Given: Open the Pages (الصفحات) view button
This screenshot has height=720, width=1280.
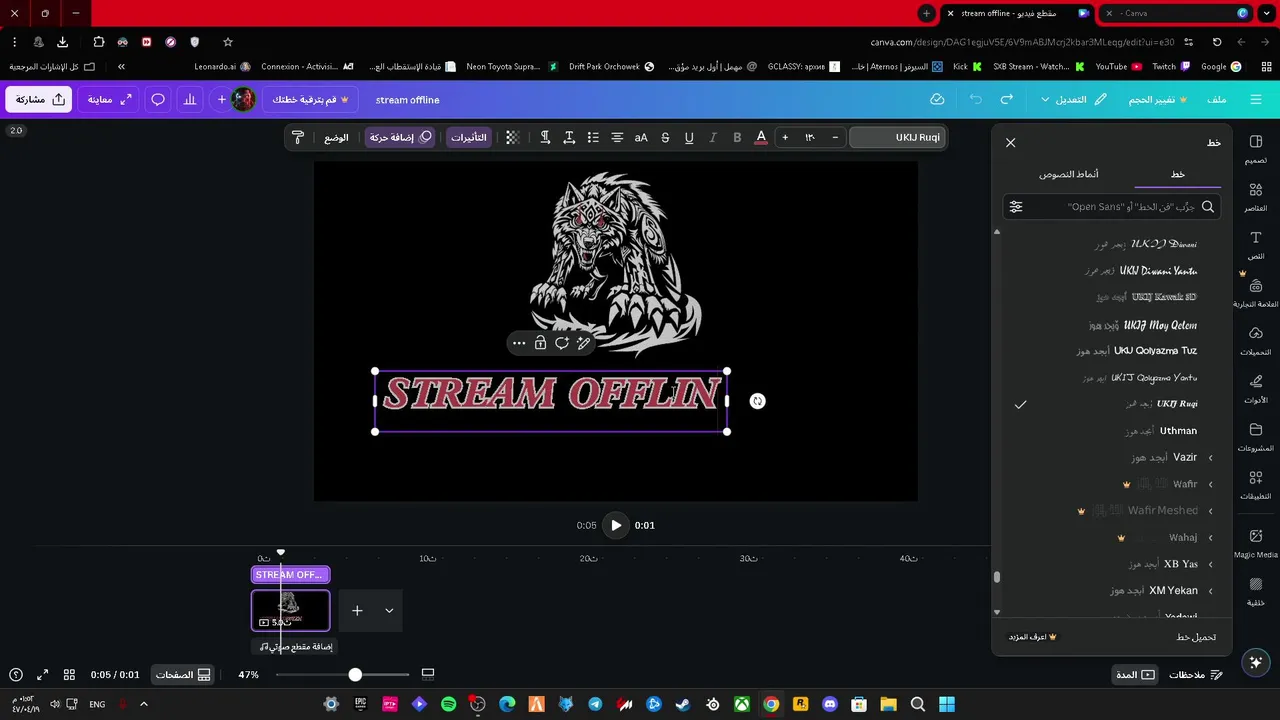Looking at the screenshot, I should pos(183,675).
